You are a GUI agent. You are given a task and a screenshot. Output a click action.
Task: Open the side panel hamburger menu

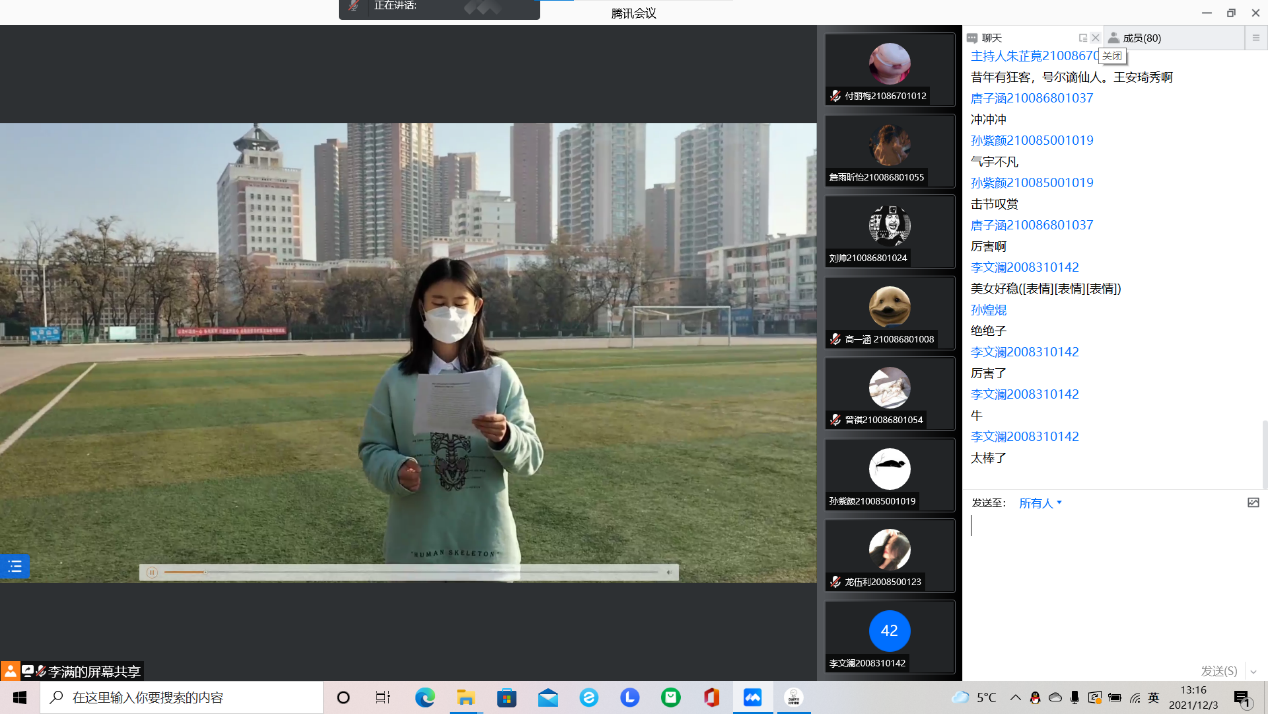coord(1256,38)
